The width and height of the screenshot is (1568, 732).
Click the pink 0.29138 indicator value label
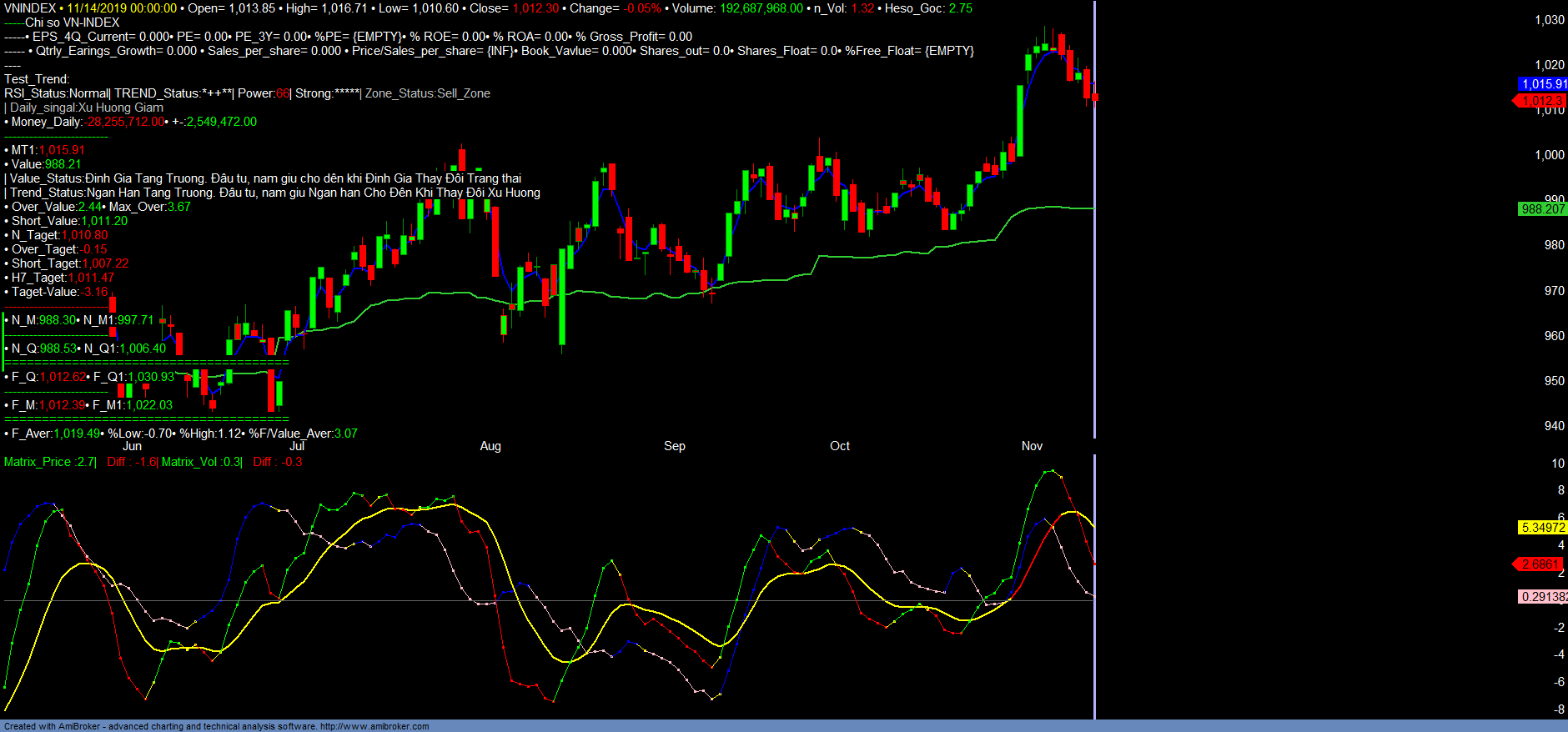click(1542, 597)
